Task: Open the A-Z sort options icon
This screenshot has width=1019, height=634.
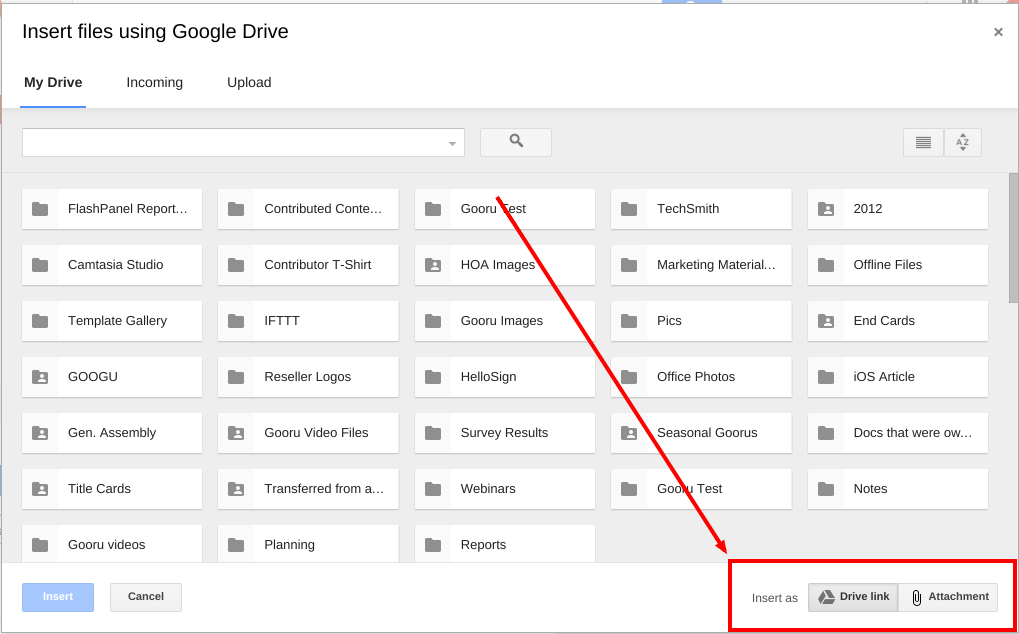Action: [962, 142]
